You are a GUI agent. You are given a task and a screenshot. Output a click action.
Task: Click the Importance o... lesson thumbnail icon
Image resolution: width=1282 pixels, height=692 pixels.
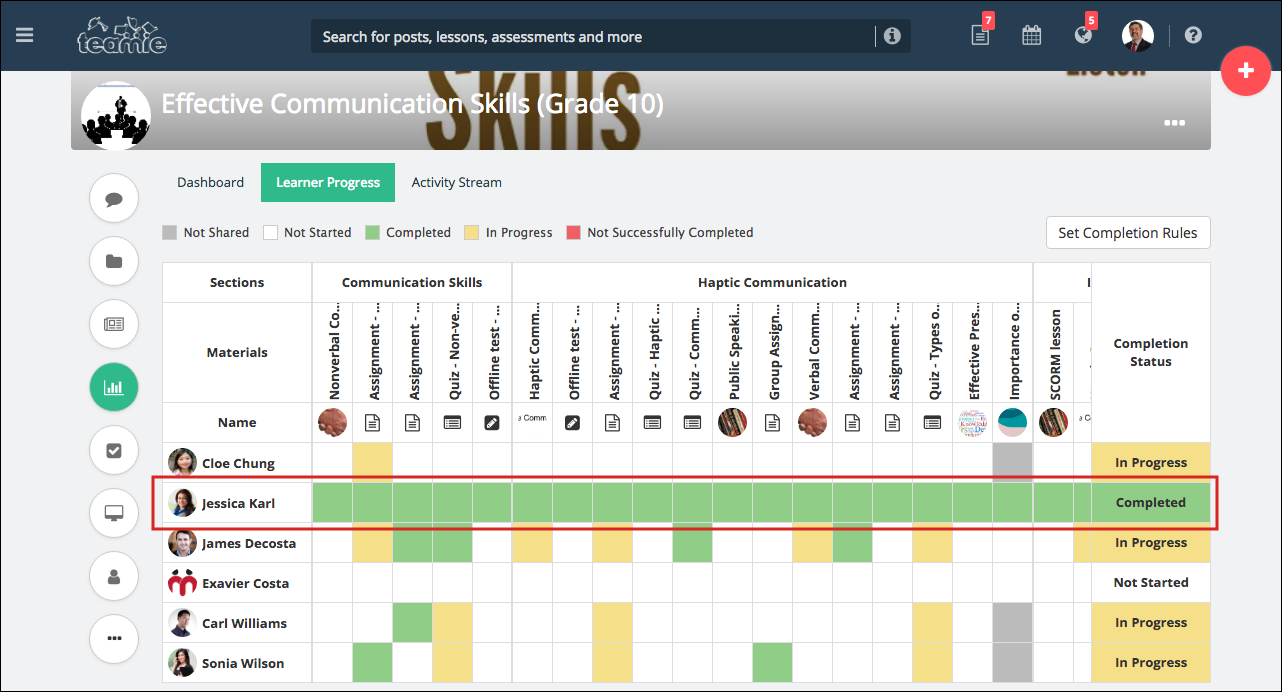click(x=1012, y=423)
